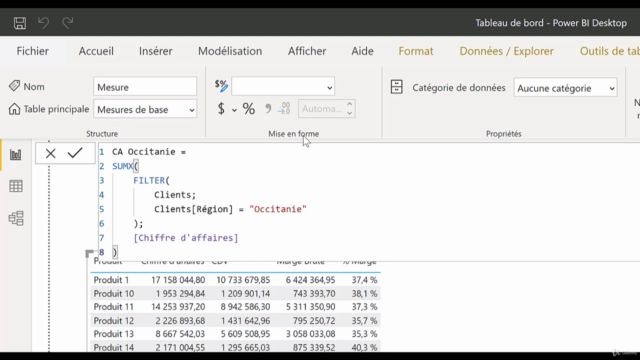
Task: Decrease decimal places with the down stepper
Action: pyautogui.click(x=349, y=113)
